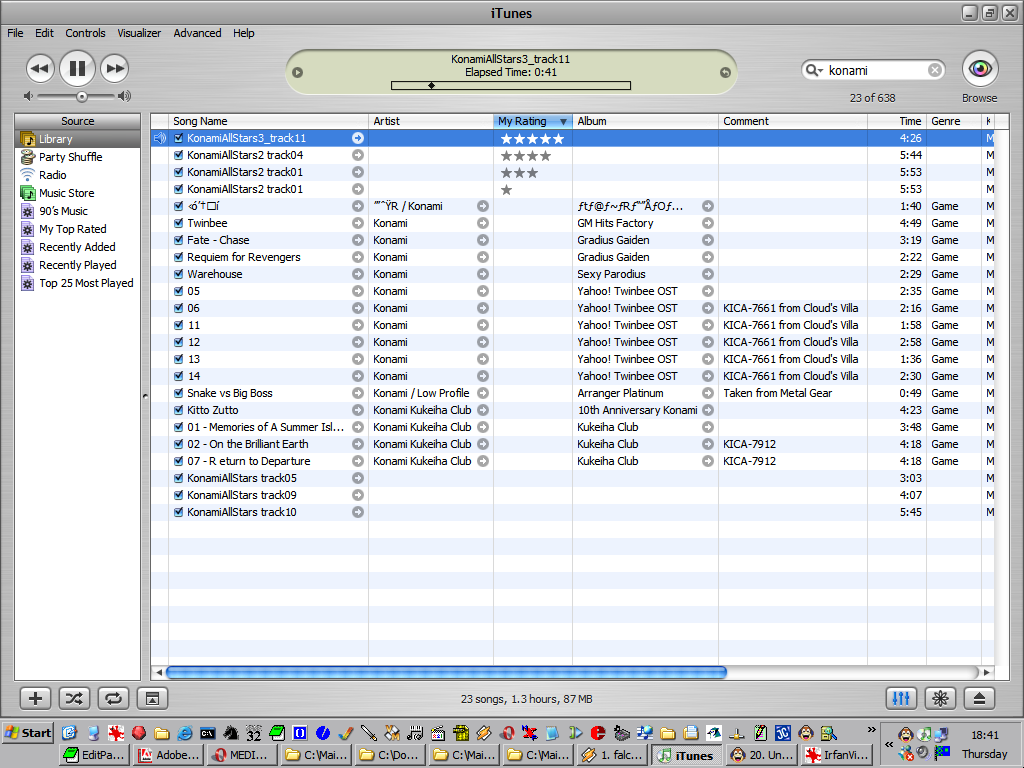This screenshot has width=1024, height=768.
Task: Open the Help menu
Action: pos(244,33)
